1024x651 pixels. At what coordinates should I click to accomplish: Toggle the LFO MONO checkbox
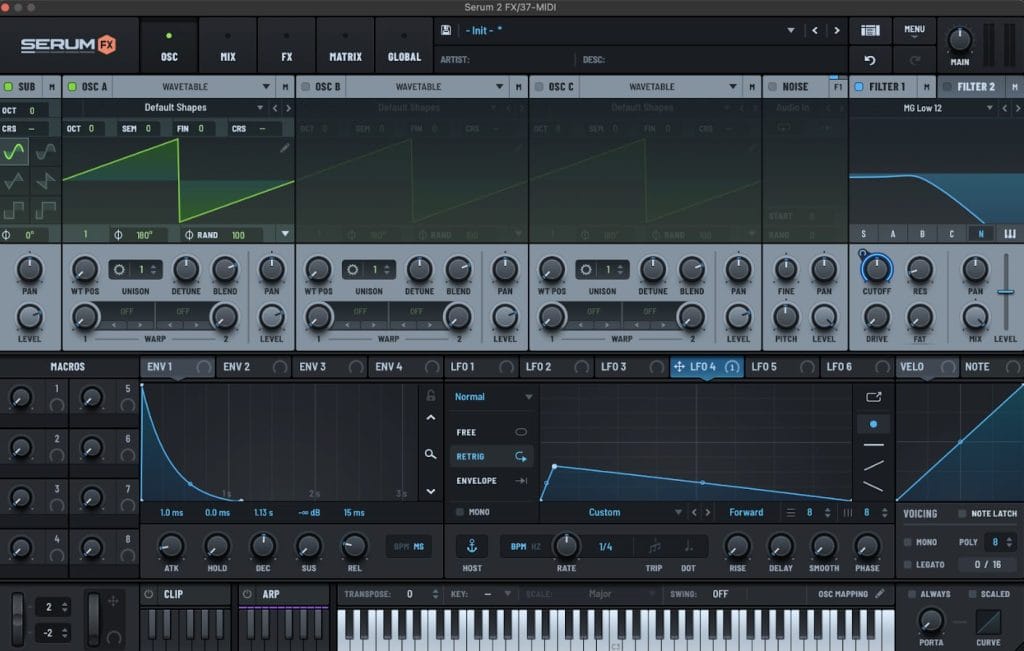(x=460, y=512)
